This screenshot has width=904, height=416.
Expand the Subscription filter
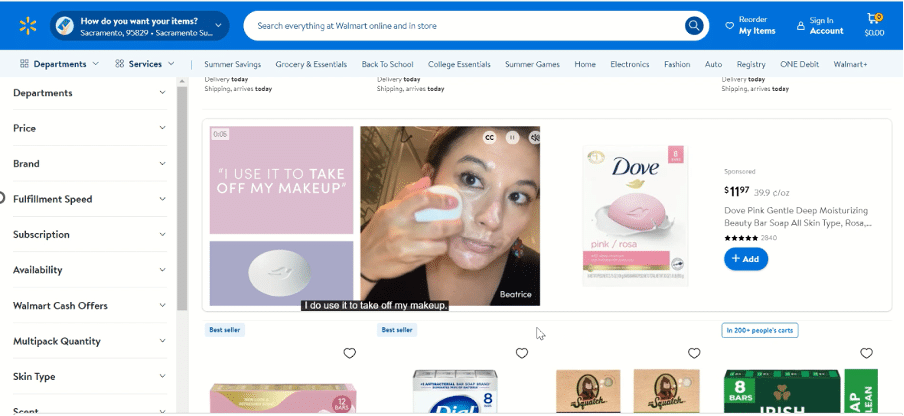[x=89, y=235]
